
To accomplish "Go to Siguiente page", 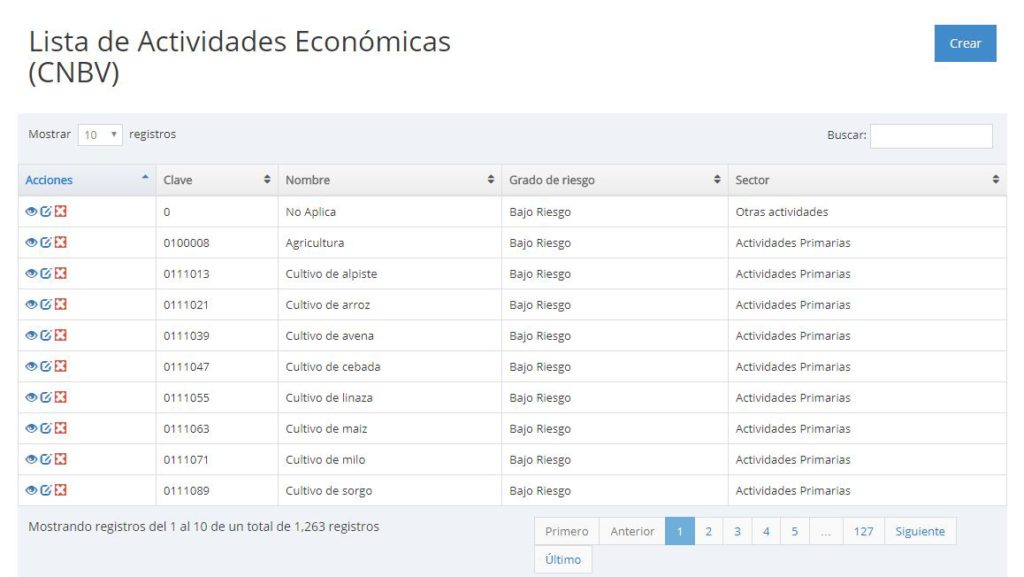I will click(x=920, y=531).
